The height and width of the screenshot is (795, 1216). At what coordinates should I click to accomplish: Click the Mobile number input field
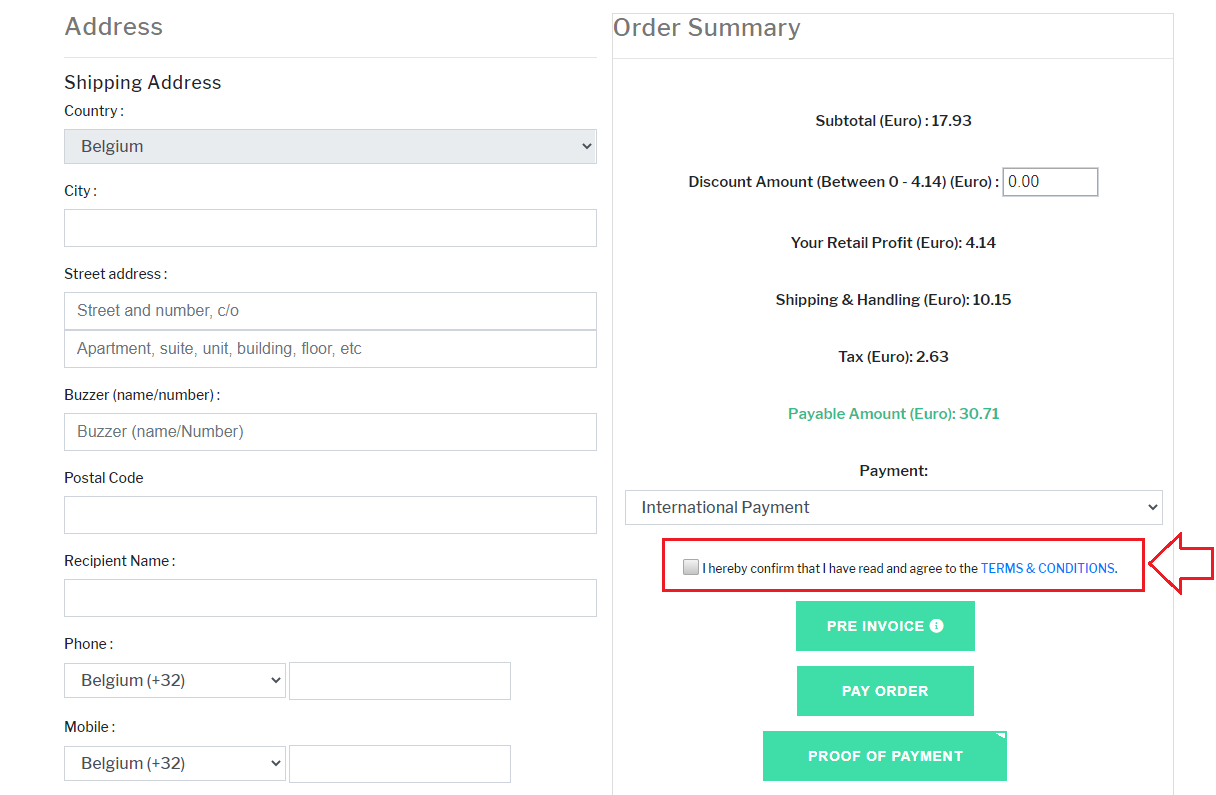click(x=400, y=764)
